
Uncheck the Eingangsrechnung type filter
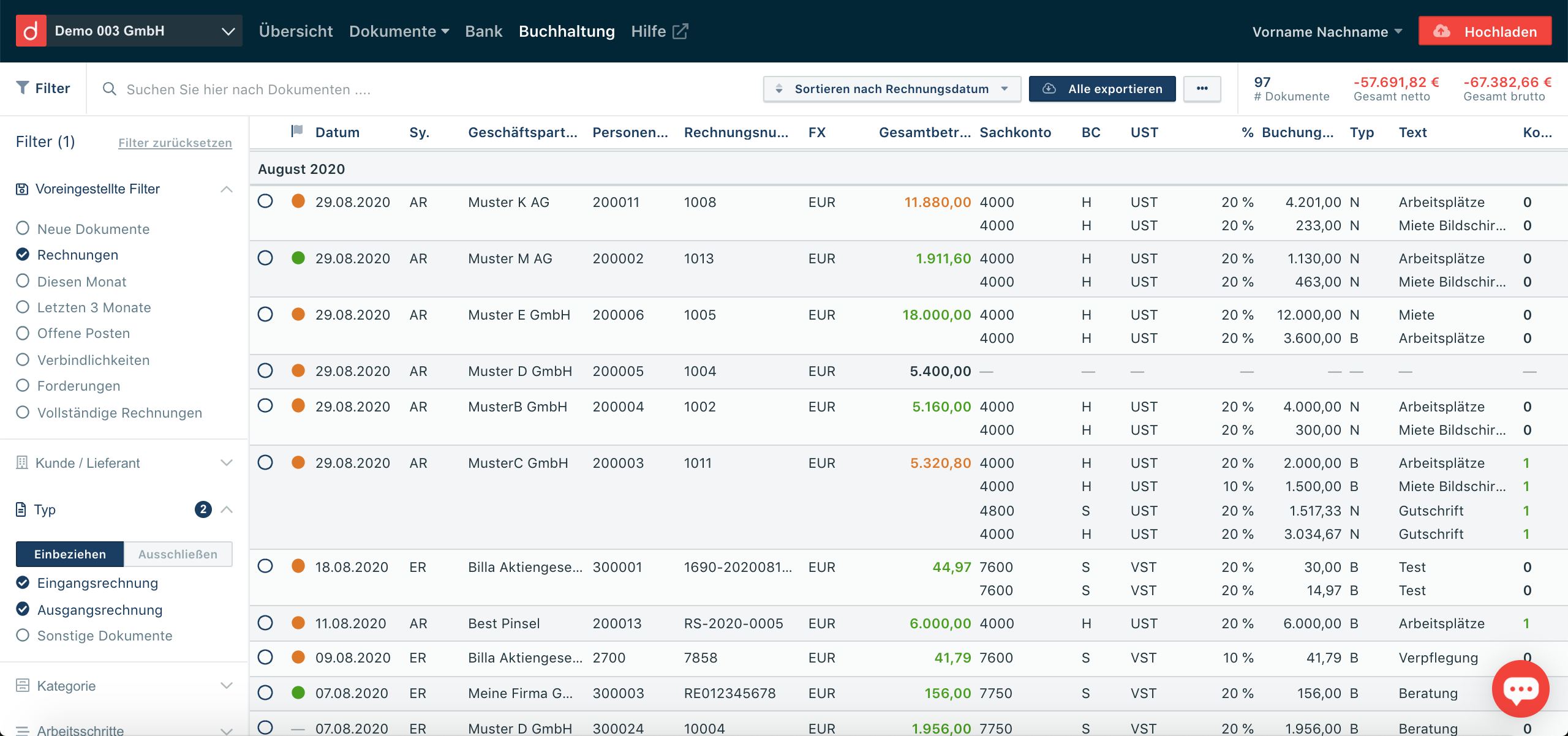[23, 582]
